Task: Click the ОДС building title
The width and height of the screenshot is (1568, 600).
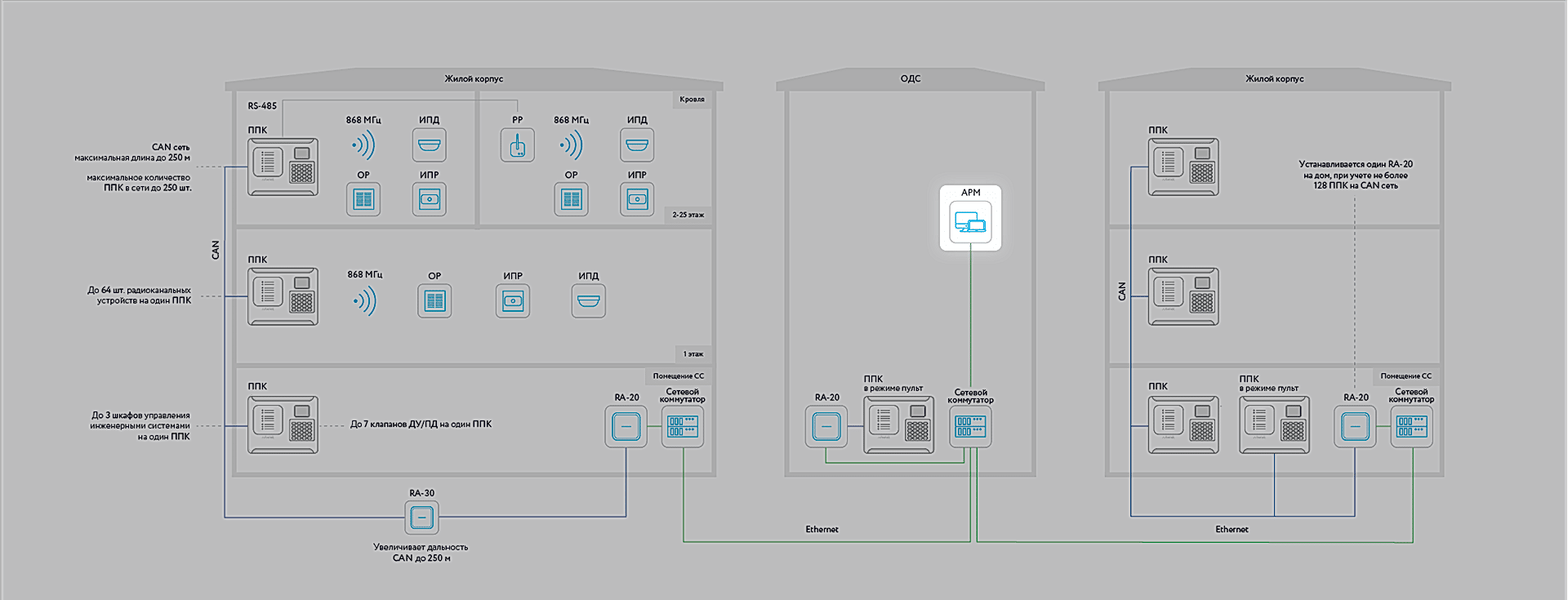Action: (x=910, y=79)
